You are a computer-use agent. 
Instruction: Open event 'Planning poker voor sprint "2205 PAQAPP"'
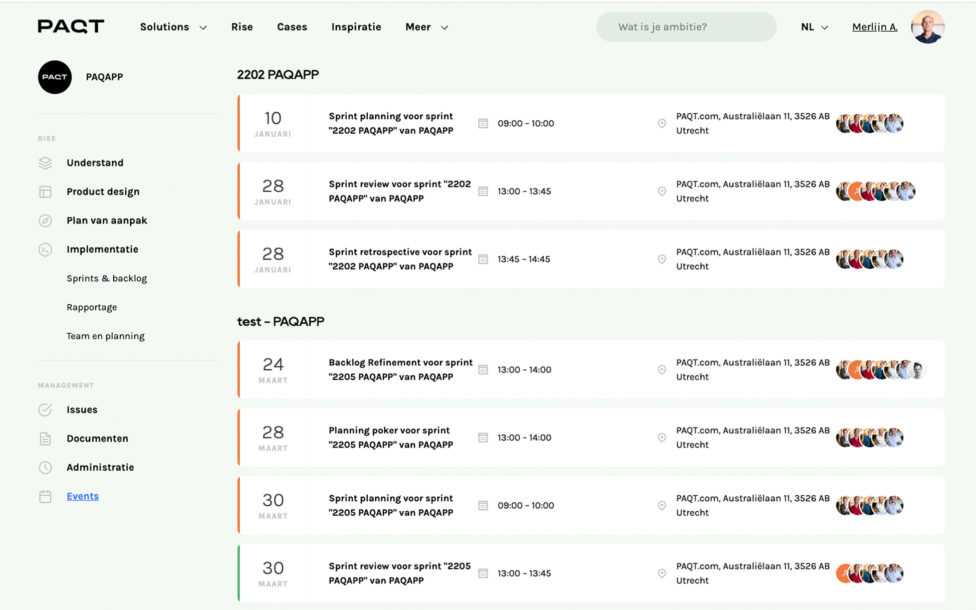391,438
